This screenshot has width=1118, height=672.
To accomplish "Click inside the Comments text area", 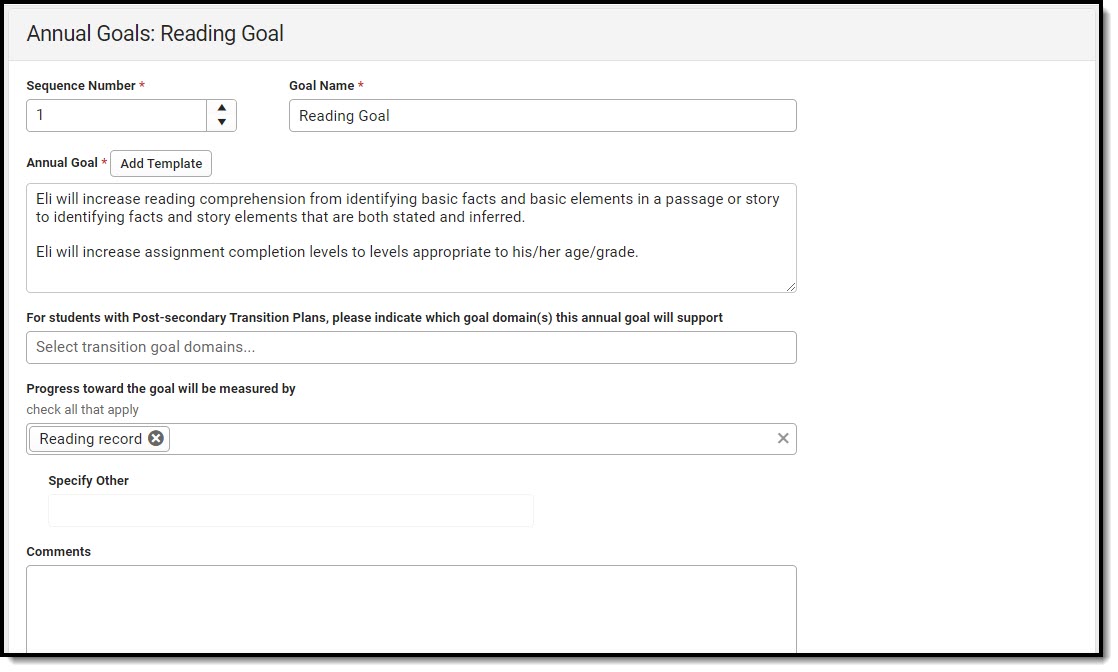I will pyautogui.click(x=411, y=610).
